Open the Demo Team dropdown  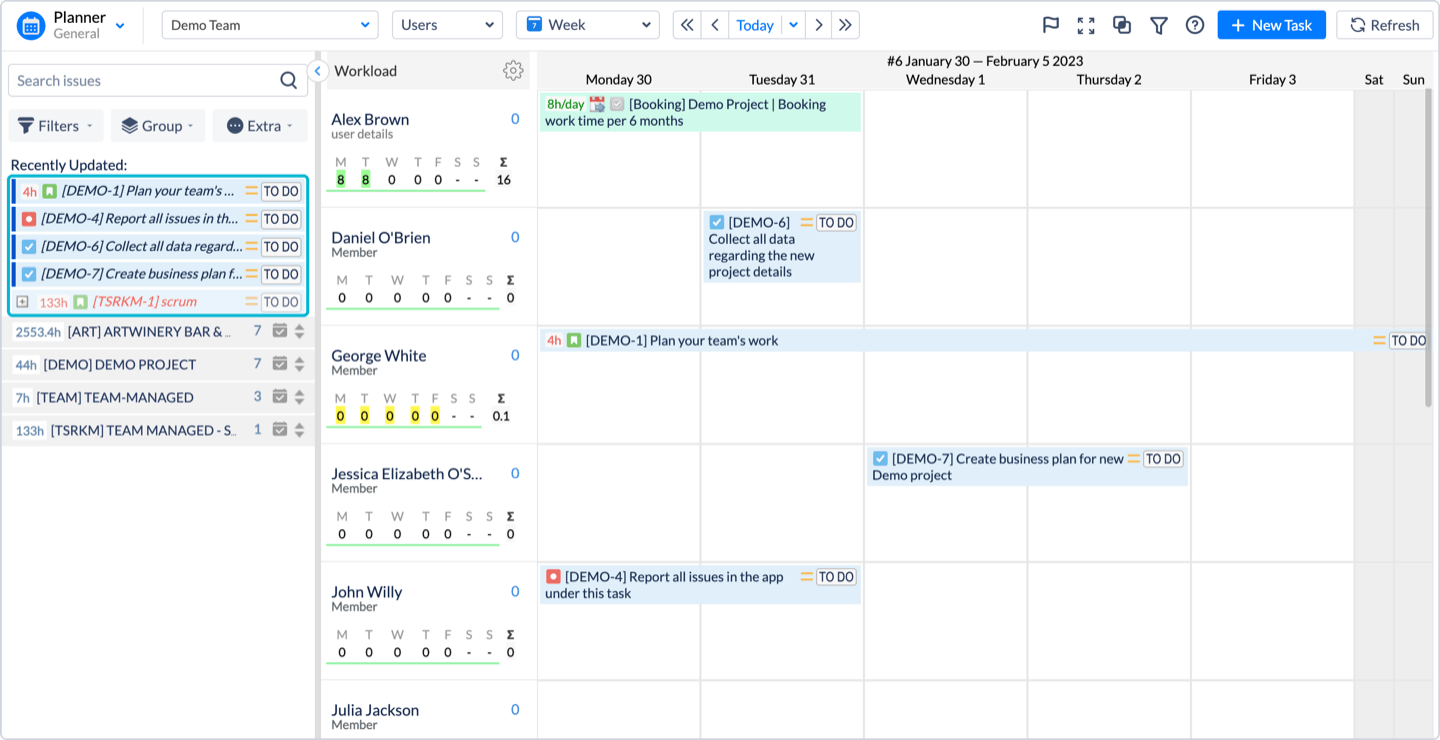pyautogui.click(x=268, y=24)
